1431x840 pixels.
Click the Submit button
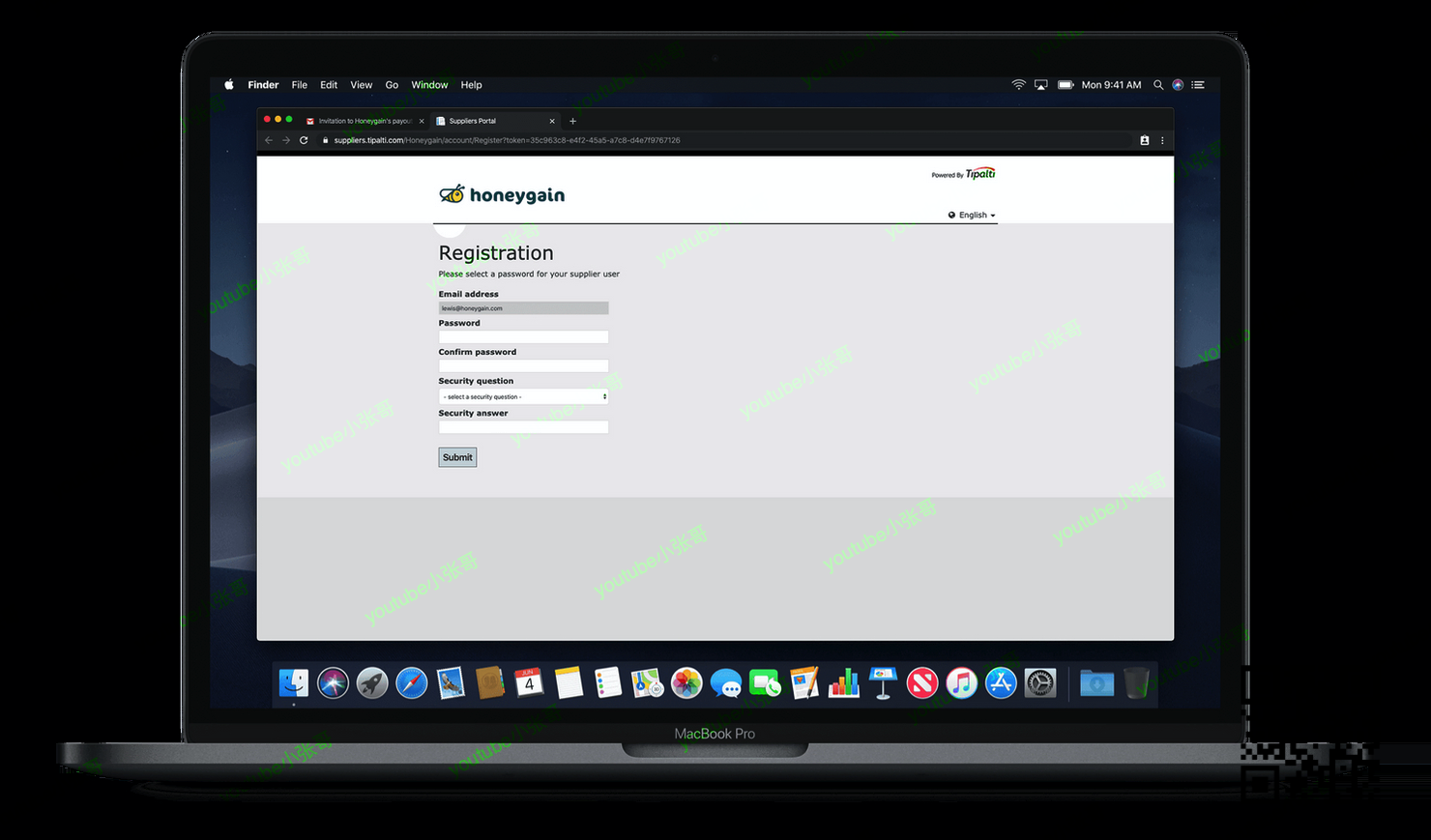tap(457, 457)
